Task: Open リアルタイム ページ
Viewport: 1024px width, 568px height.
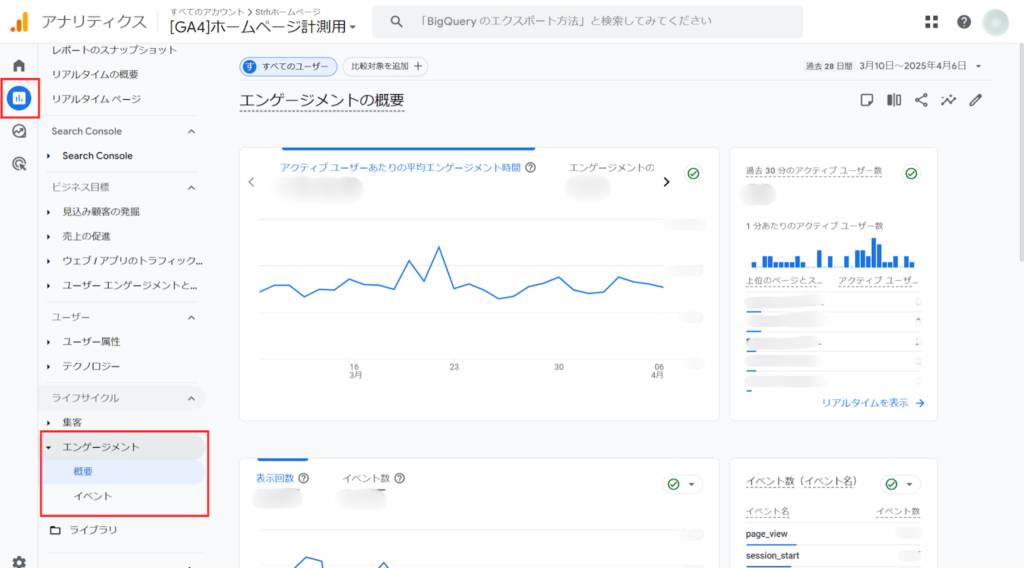Action: (96, 99)
